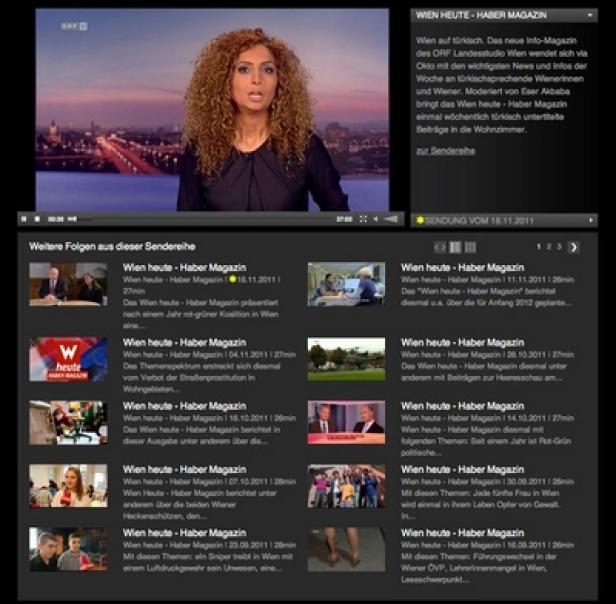The width and height of the screenshot is (616, 604).
Task: Open episode title dated 11.11.2011
Action: (x=463, y=268)
